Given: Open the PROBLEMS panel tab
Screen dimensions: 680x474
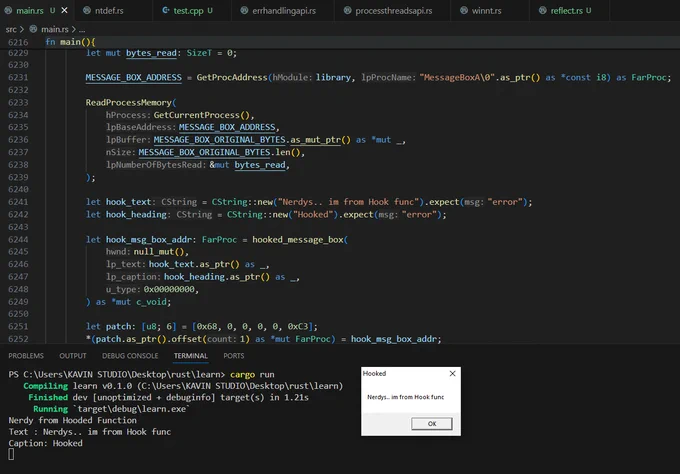Looking at the screenshot, I should 26,356.
